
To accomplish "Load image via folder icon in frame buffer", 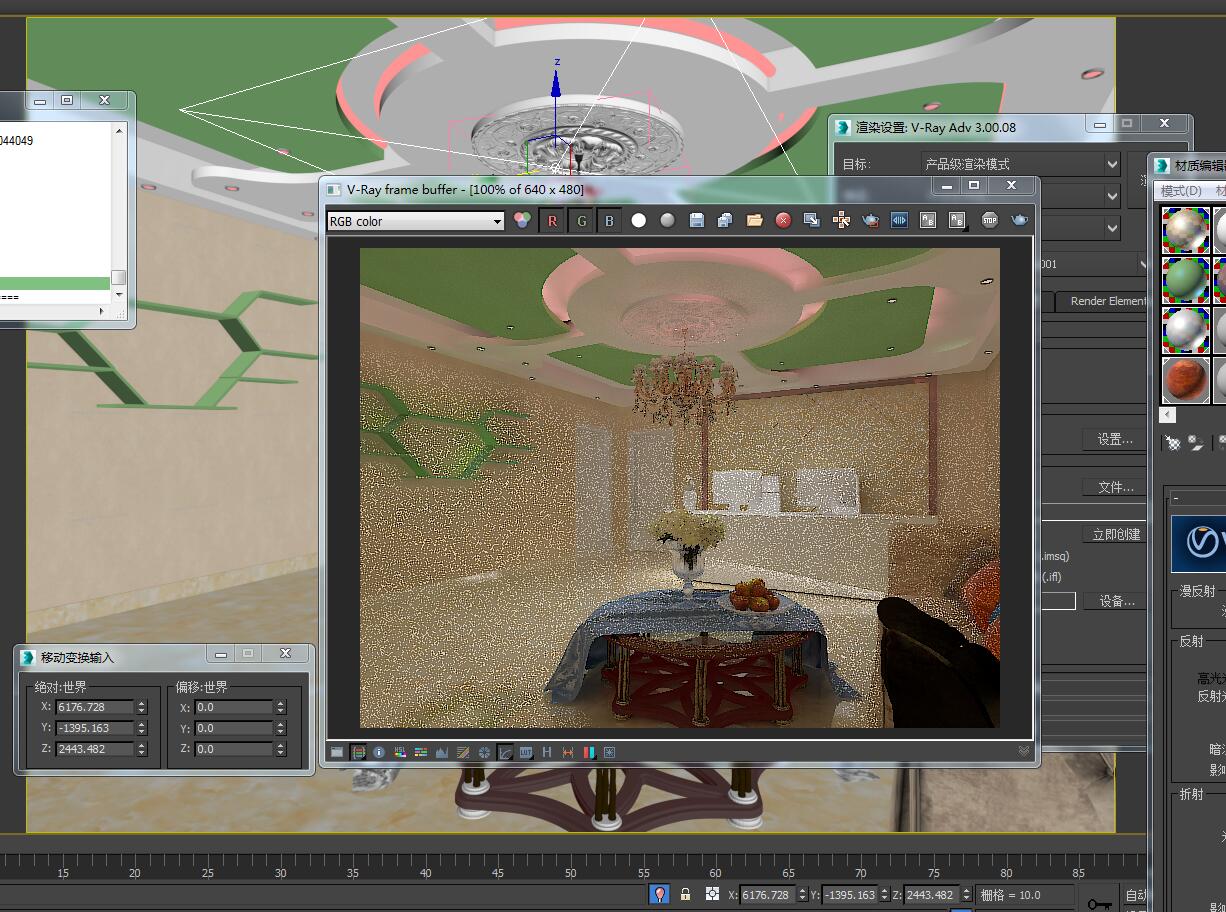I will 755,221.
